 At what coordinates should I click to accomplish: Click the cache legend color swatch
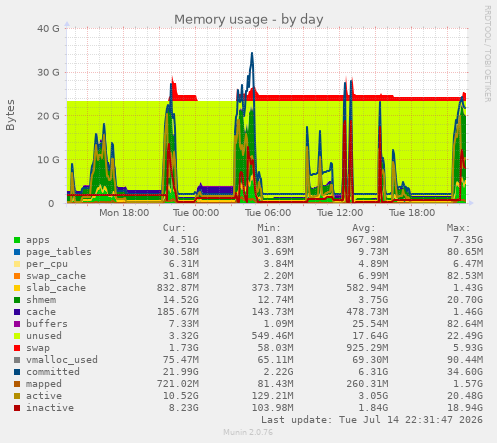point(17,312)
